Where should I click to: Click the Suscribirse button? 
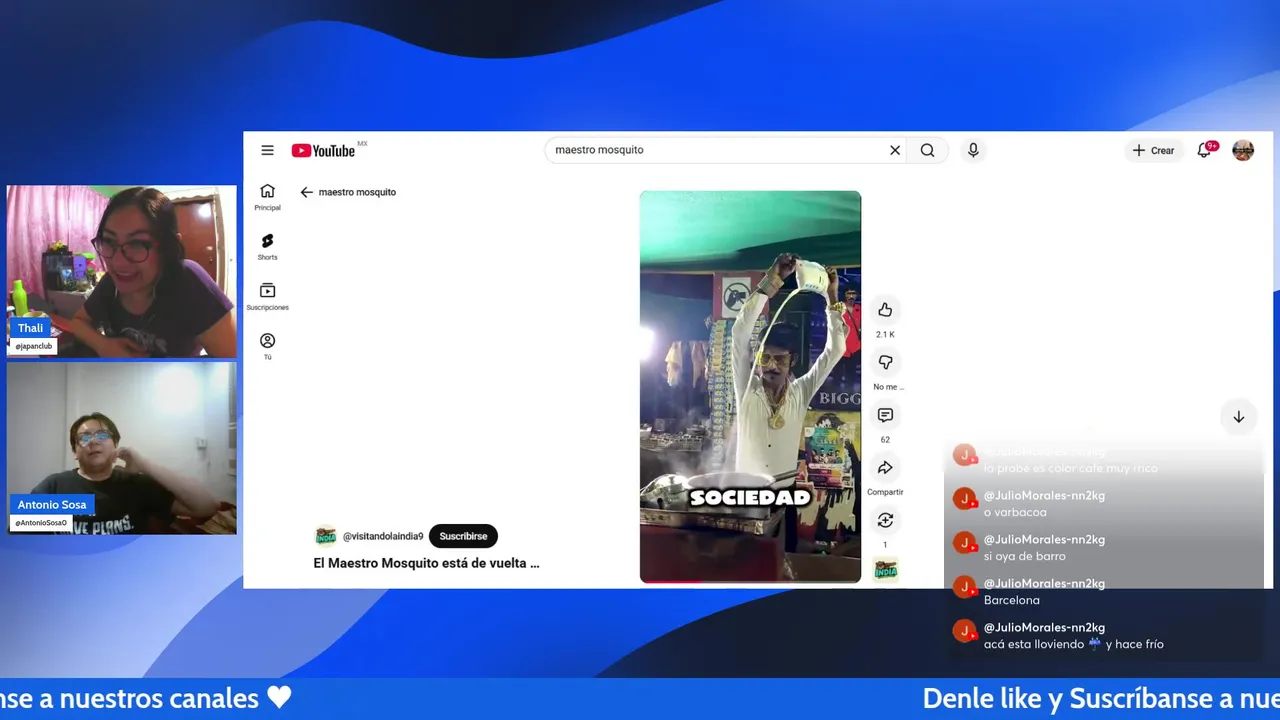pos(463,536)
